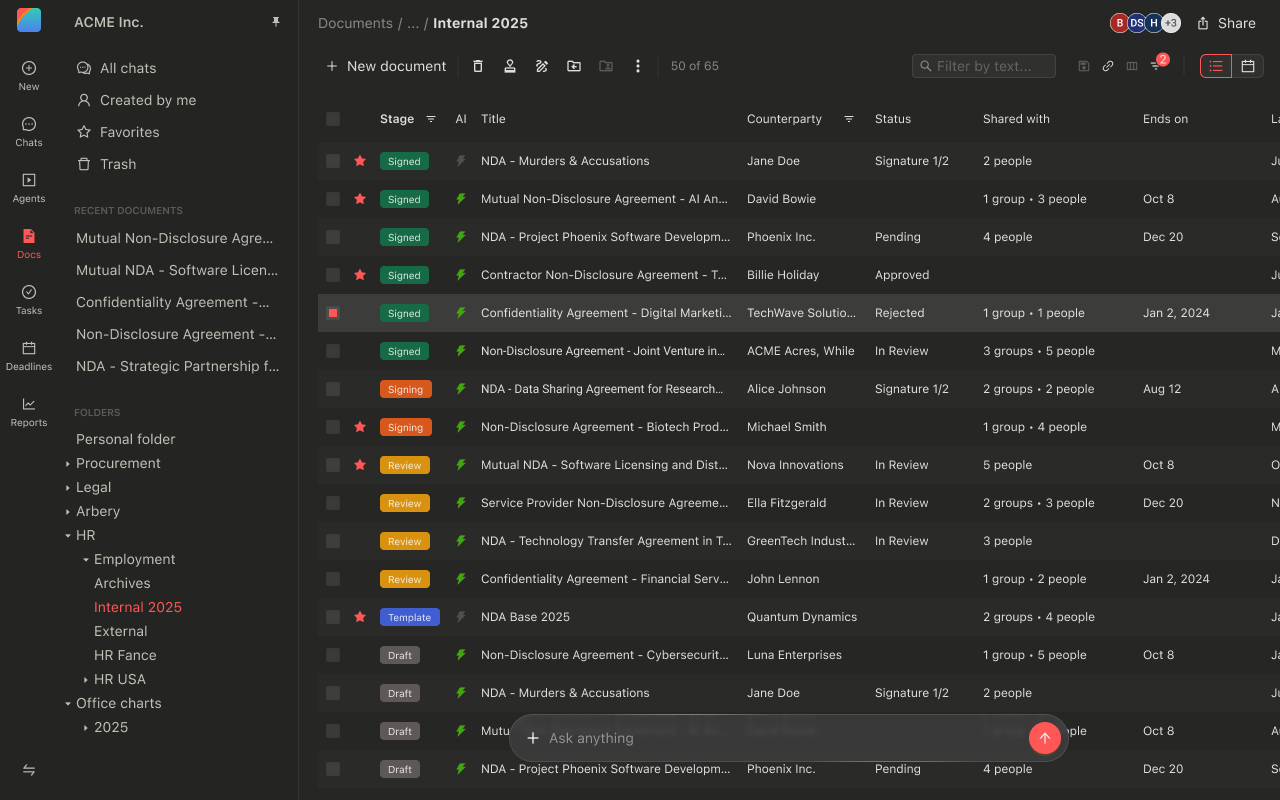Select the External folder
The height and width of the screenshot is (800, 1280).
121,631
